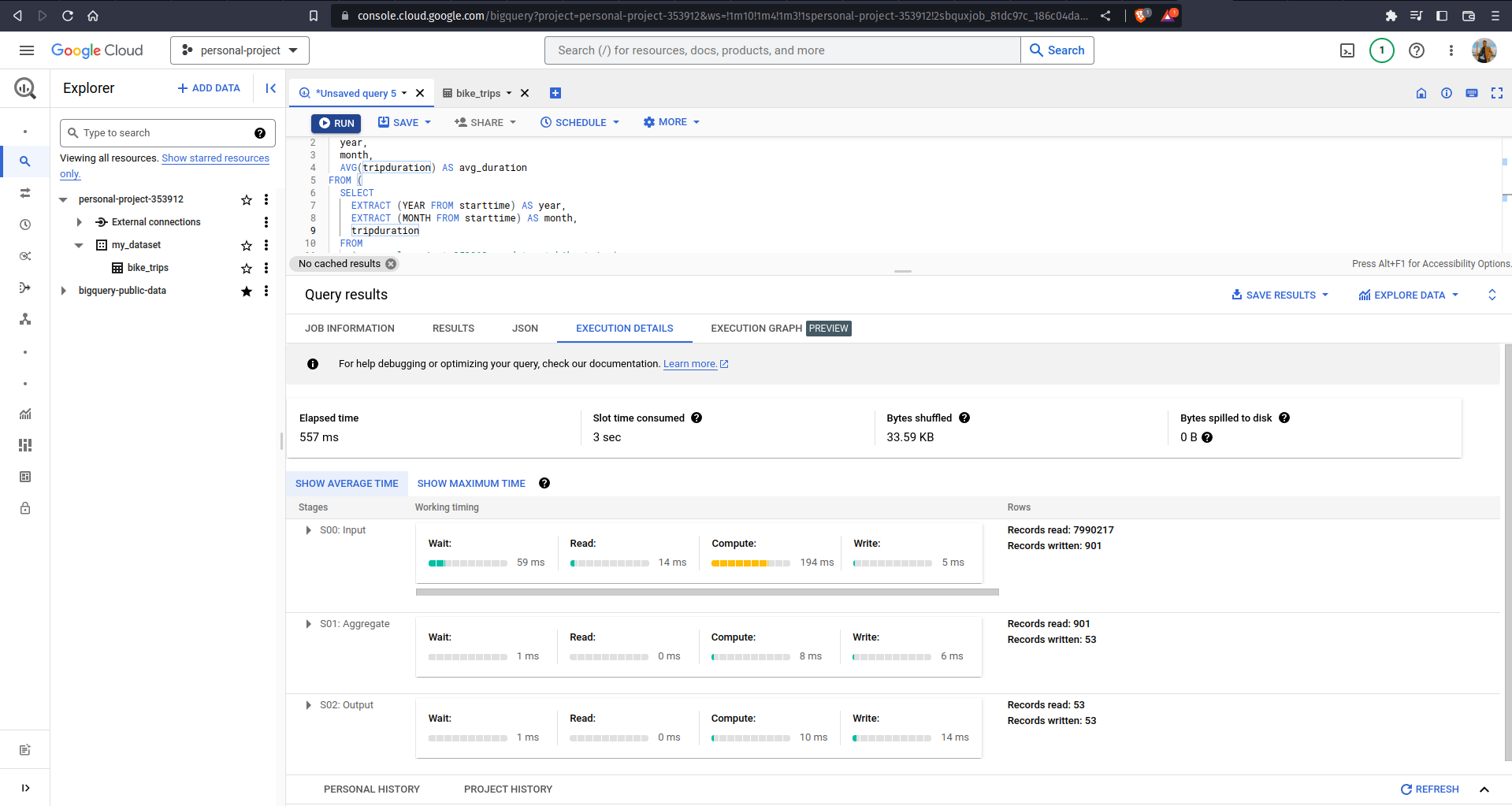Open the EXECUTION GRAPH tab
The image size is (1512, 806).
pyautogui.click(x=756, y=329)
